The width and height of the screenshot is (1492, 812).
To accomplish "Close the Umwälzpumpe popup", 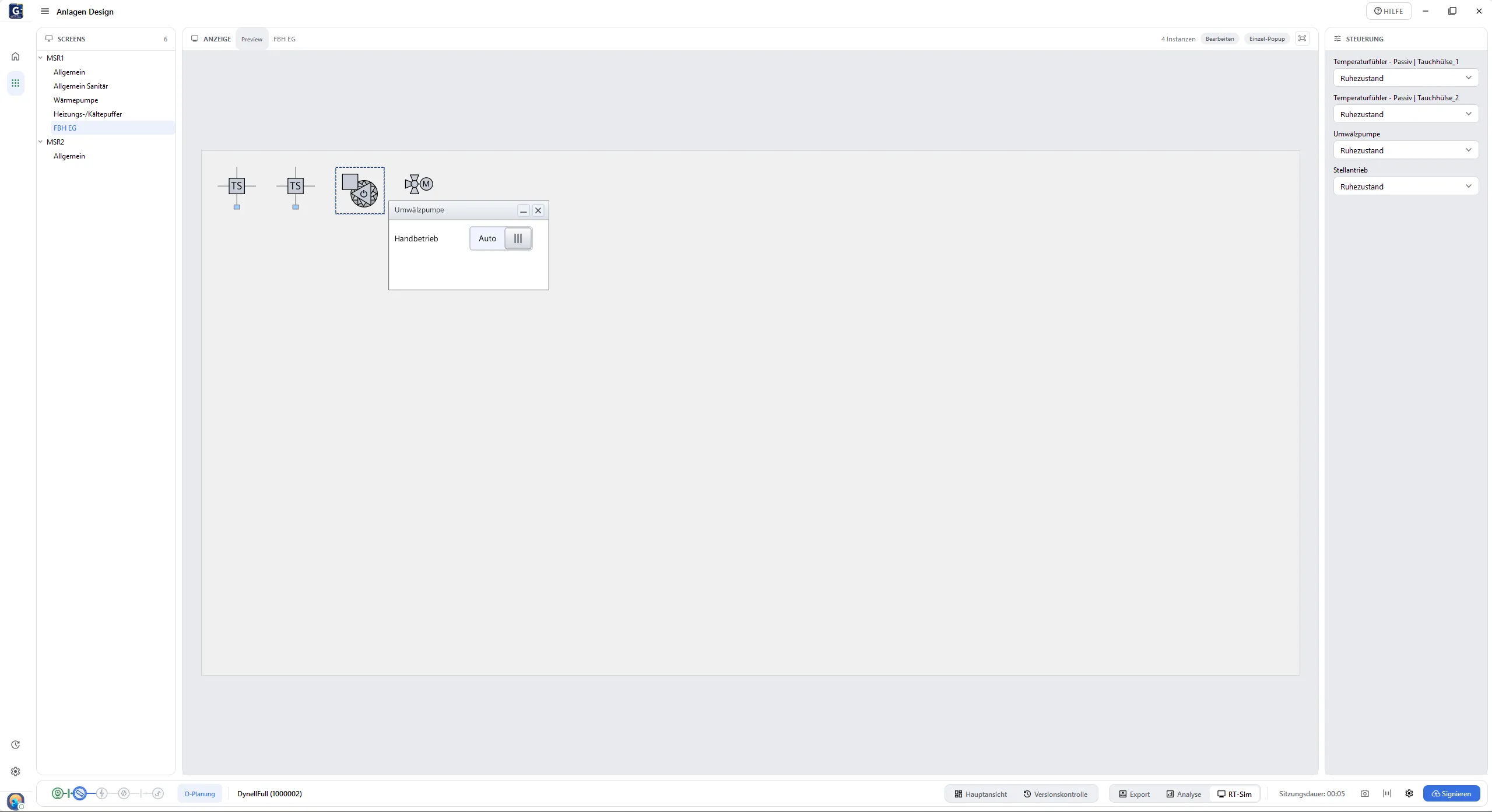I will click(x=538, y=210).
